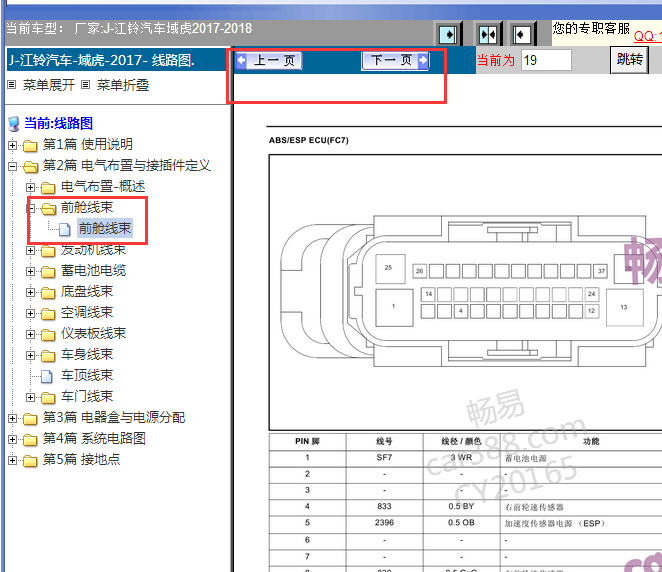The image size is (662, 572).
Task: Select 第3篇 电器盒与电源分配 tree item
Action: (114, 417)
